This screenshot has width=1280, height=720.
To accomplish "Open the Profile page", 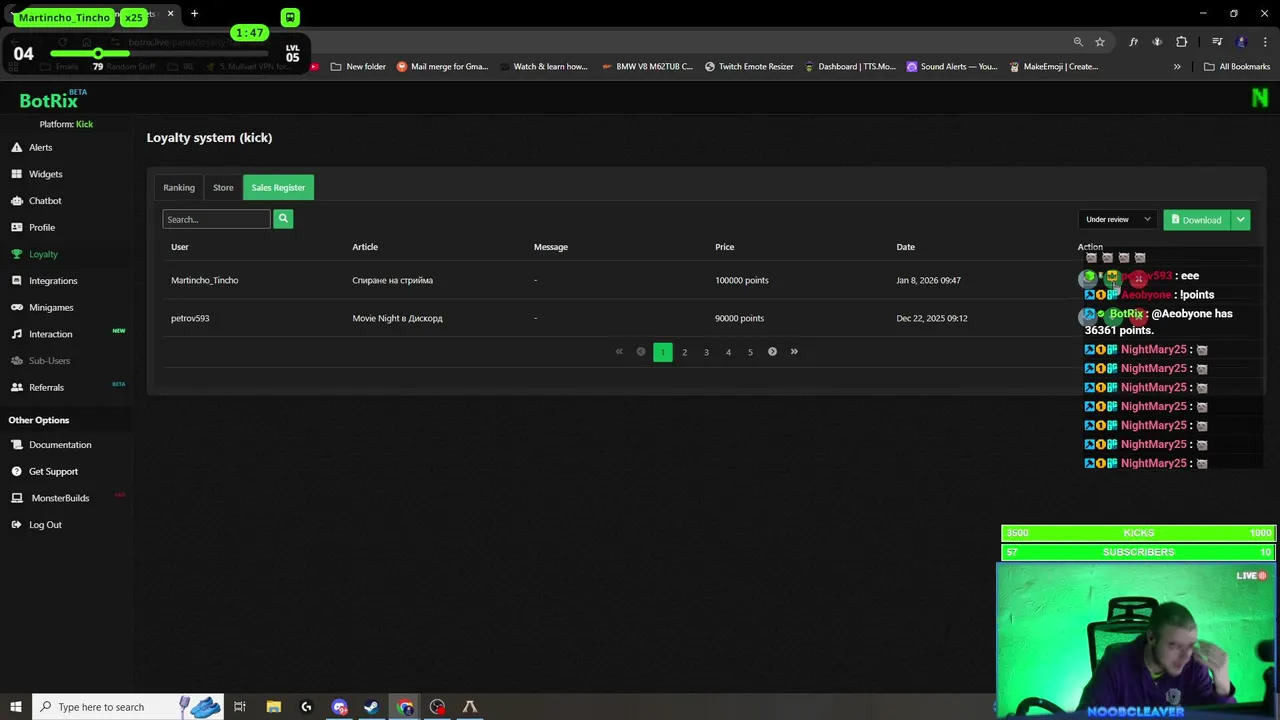I will 41,227.
